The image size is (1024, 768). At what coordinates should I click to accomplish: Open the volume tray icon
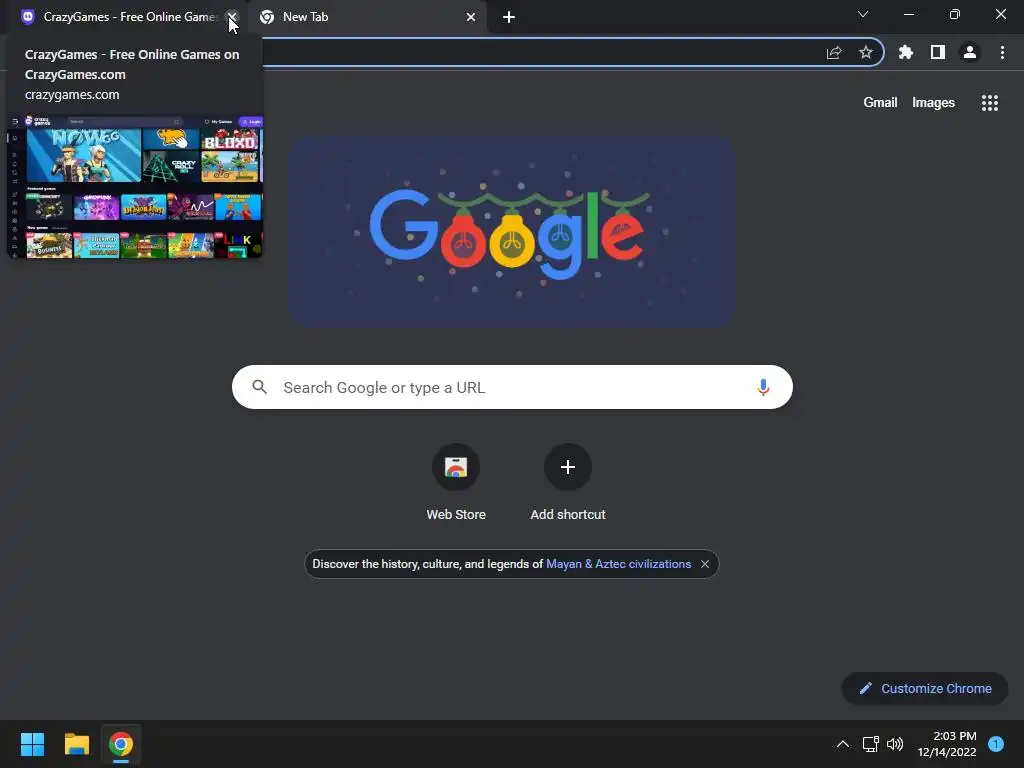coord(895,744)
